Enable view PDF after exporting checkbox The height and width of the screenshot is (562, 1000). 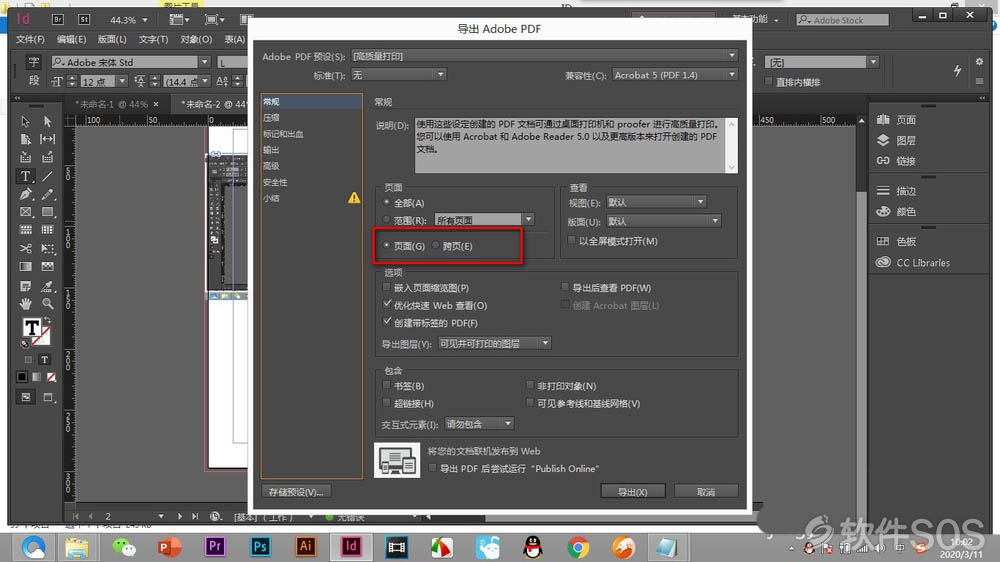tap(565, 287)
